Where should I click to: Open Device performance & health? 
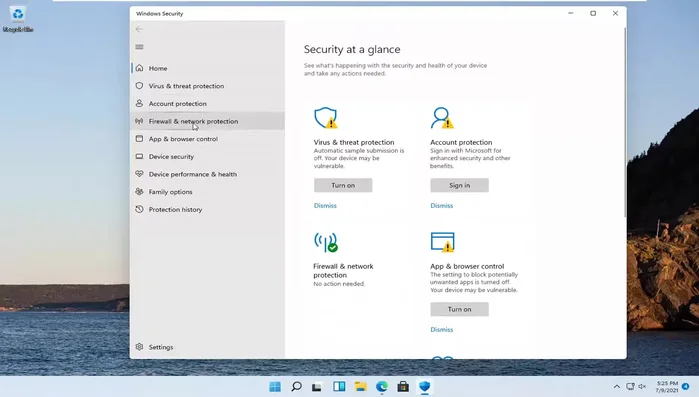click(208, 174)
